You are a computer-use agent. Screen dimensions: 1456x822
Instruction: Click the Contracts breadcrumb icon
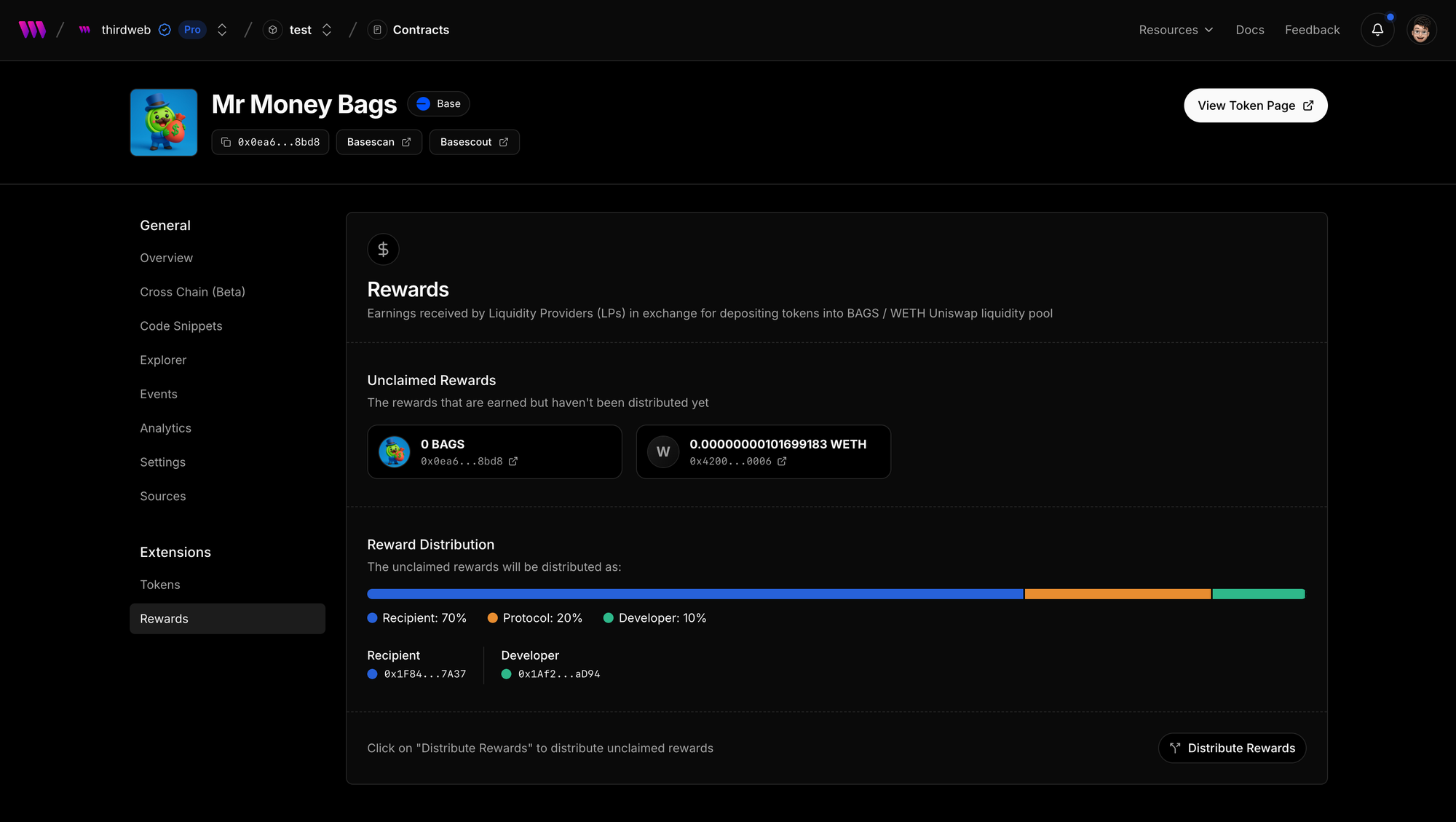point(377,30)
